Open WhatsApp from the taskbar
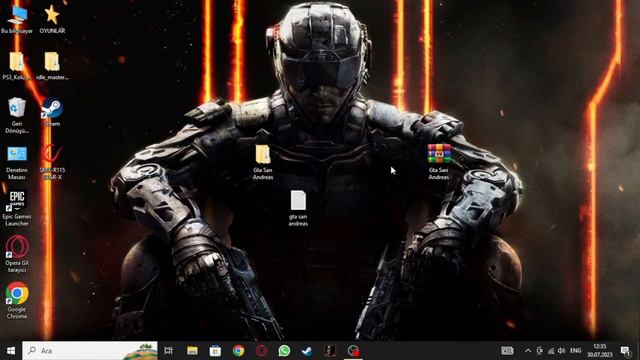The image size is (640, 360). click(284, 351)
